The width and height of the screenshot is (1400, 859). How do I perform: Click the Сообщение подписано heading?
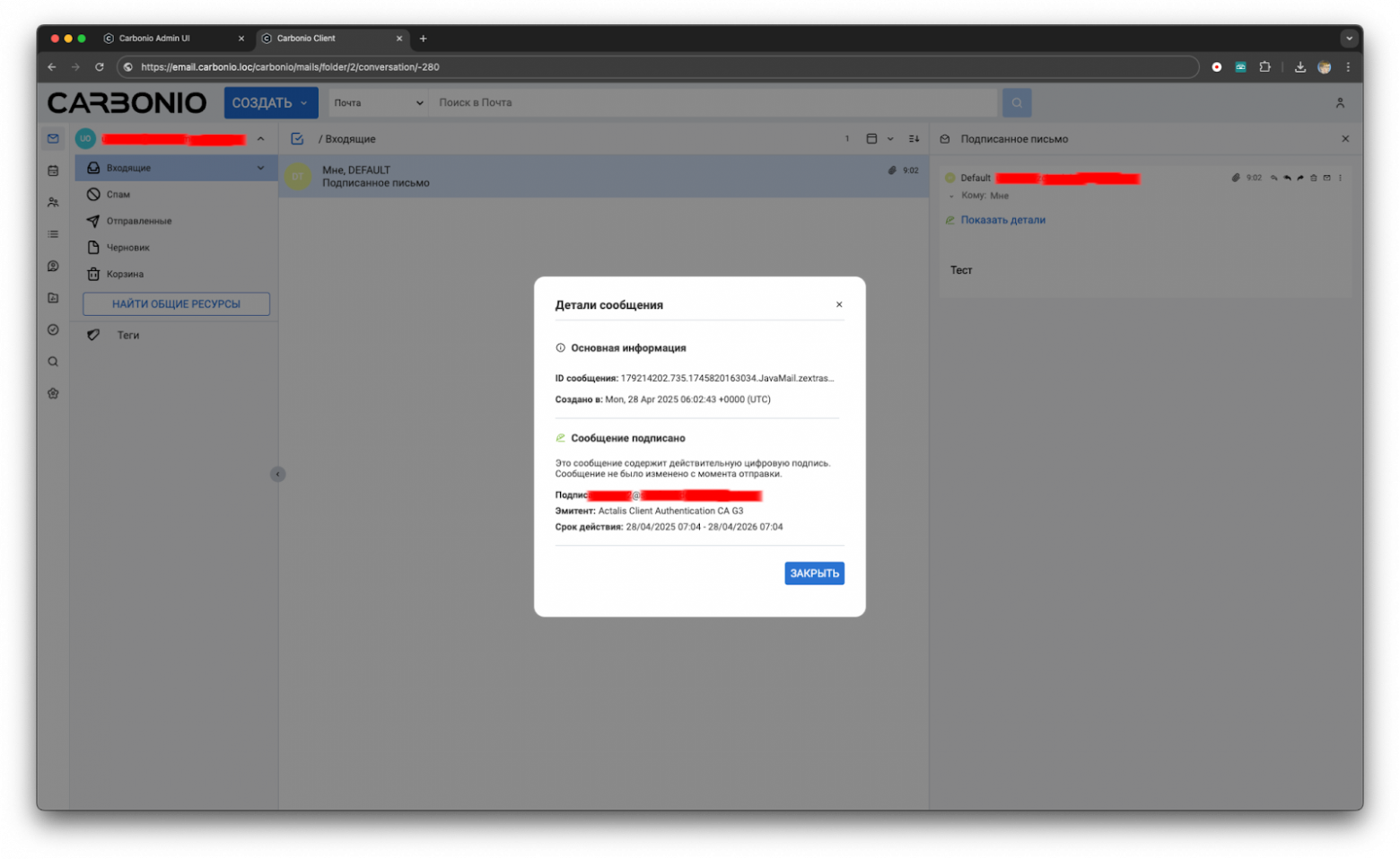tap(628, 439)
